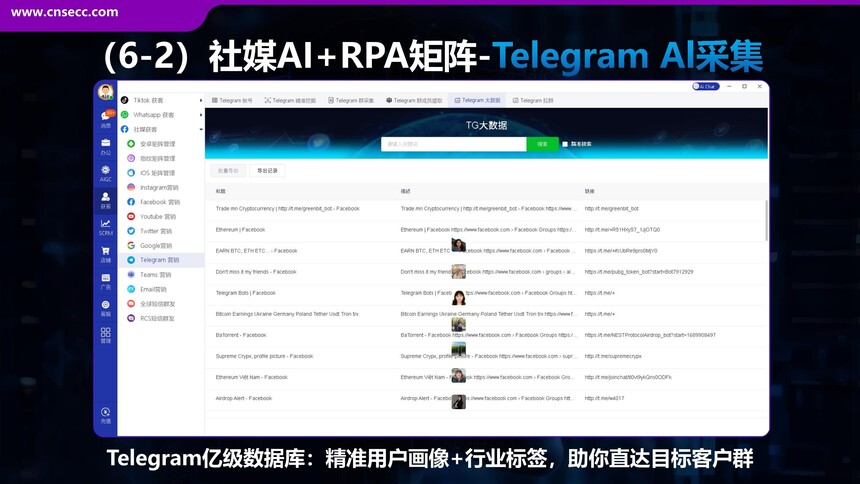Switch to the Telegram 拉群 tab
This screenshot has width=860, height=484.
point(533,100)
